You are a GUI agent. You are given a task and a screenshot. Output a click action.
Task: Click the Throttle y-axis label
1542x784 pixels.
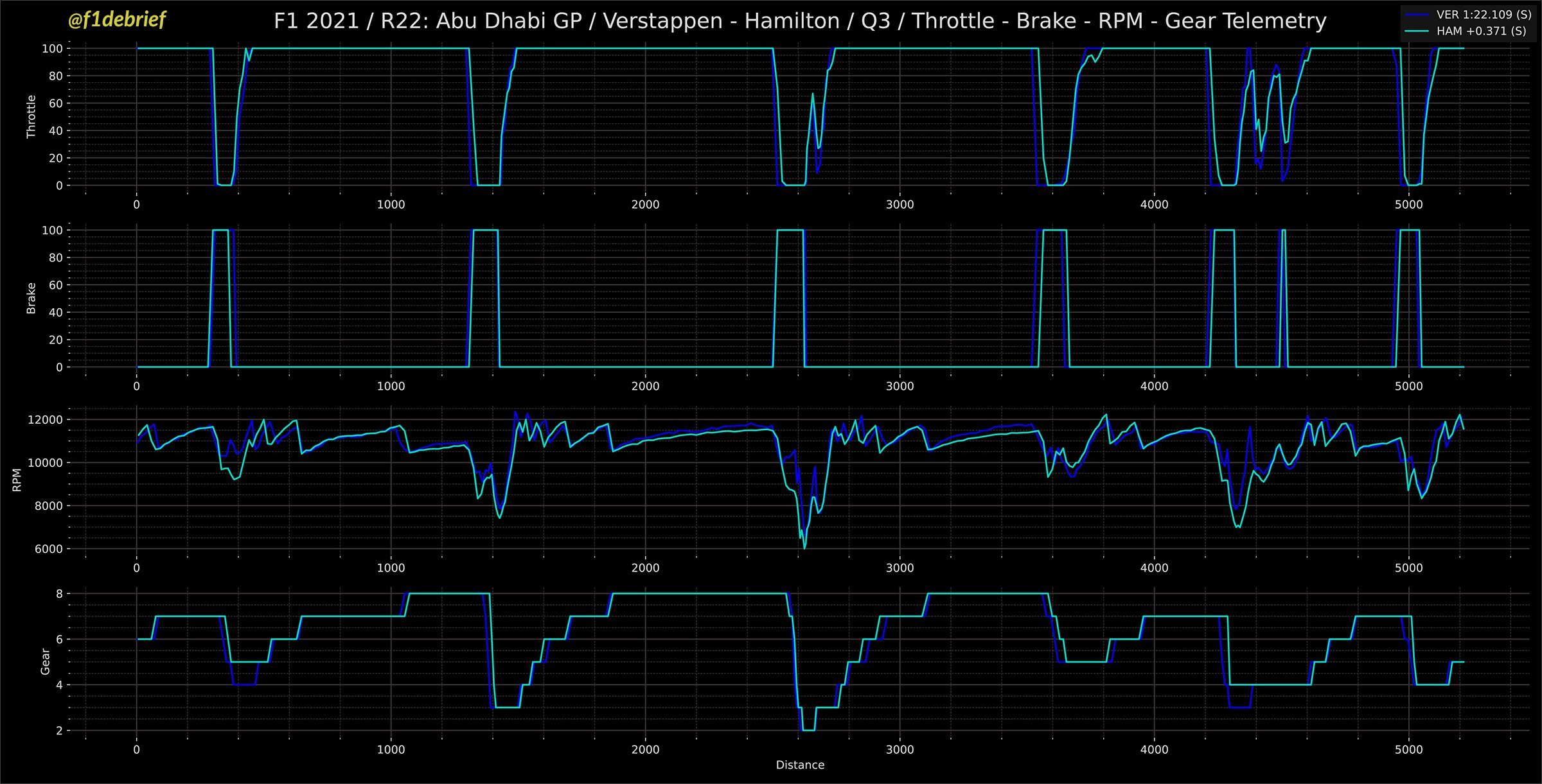[31, 116]
